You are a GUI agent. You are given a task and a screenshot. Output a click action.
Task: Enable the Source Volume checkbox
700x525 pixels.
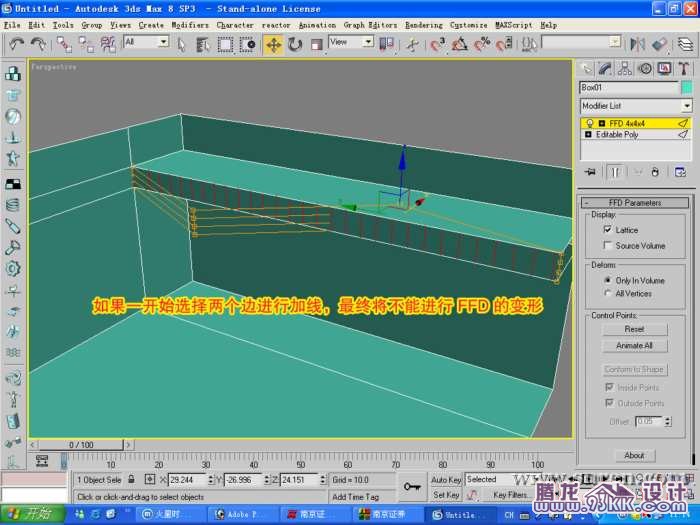pos(607,245)
